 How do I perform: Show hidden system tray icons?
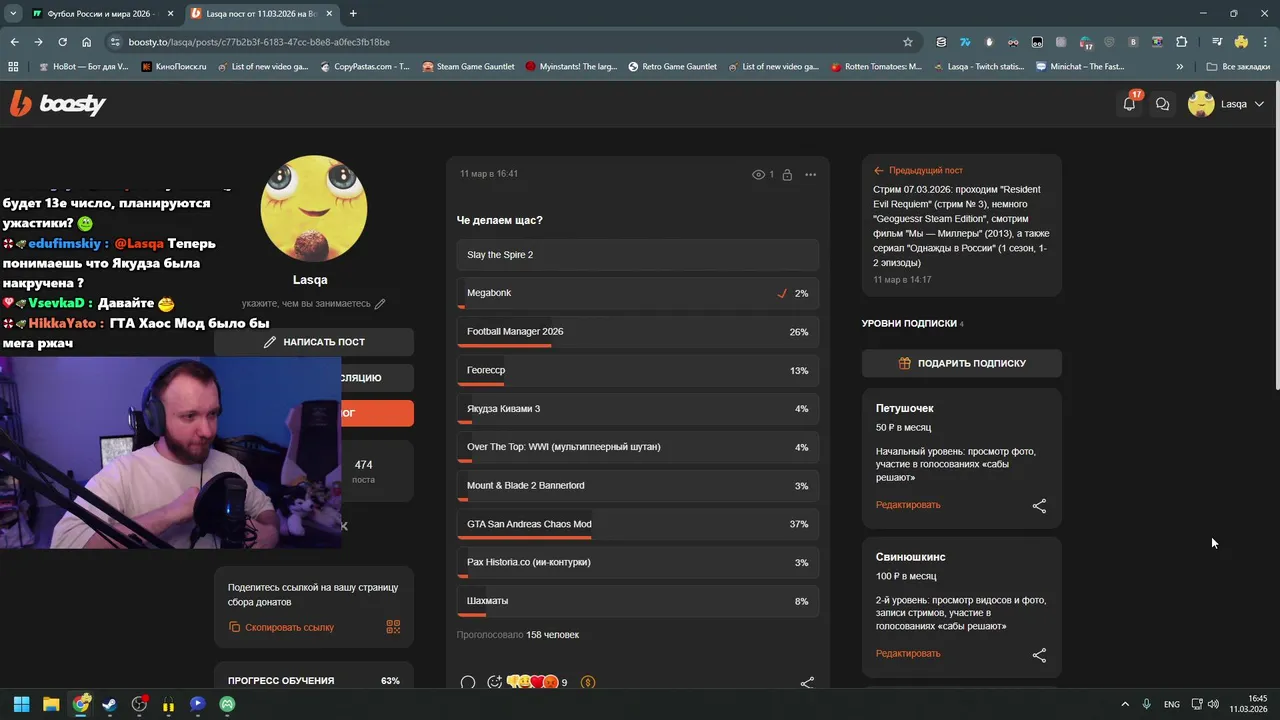(x=1125, y=704)
